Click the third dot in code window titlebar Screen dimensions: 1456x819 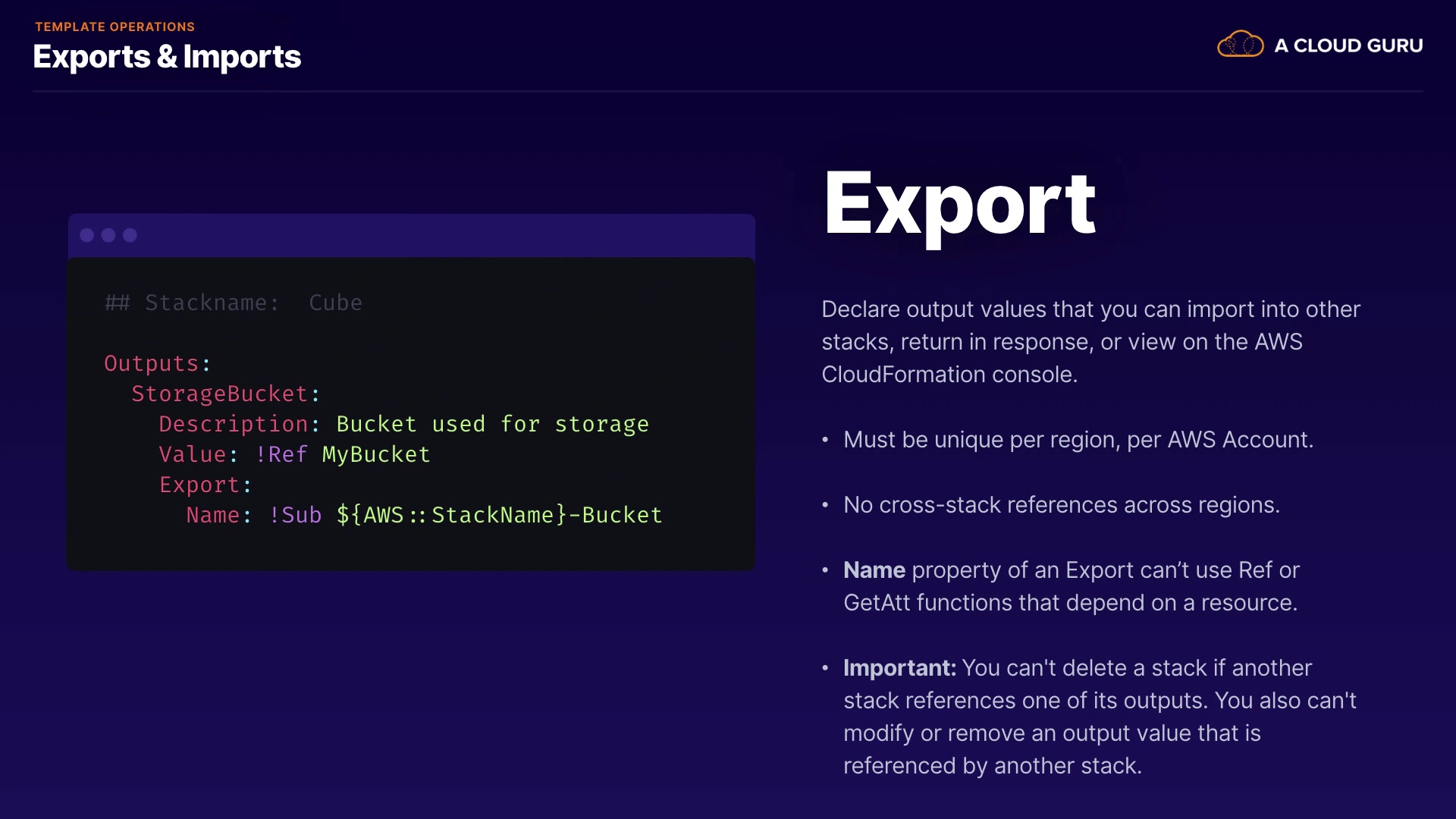(x=130, y=235)
